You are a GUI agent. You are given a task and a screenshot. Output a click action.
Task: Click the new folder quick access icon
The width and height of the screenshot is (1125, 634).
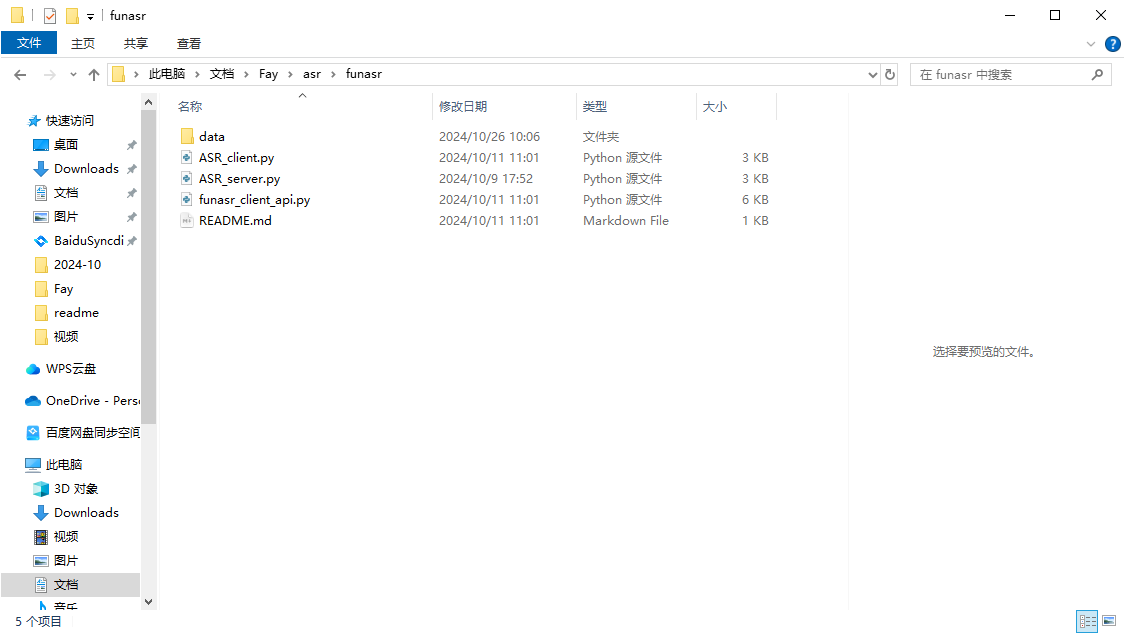(72, 15)
